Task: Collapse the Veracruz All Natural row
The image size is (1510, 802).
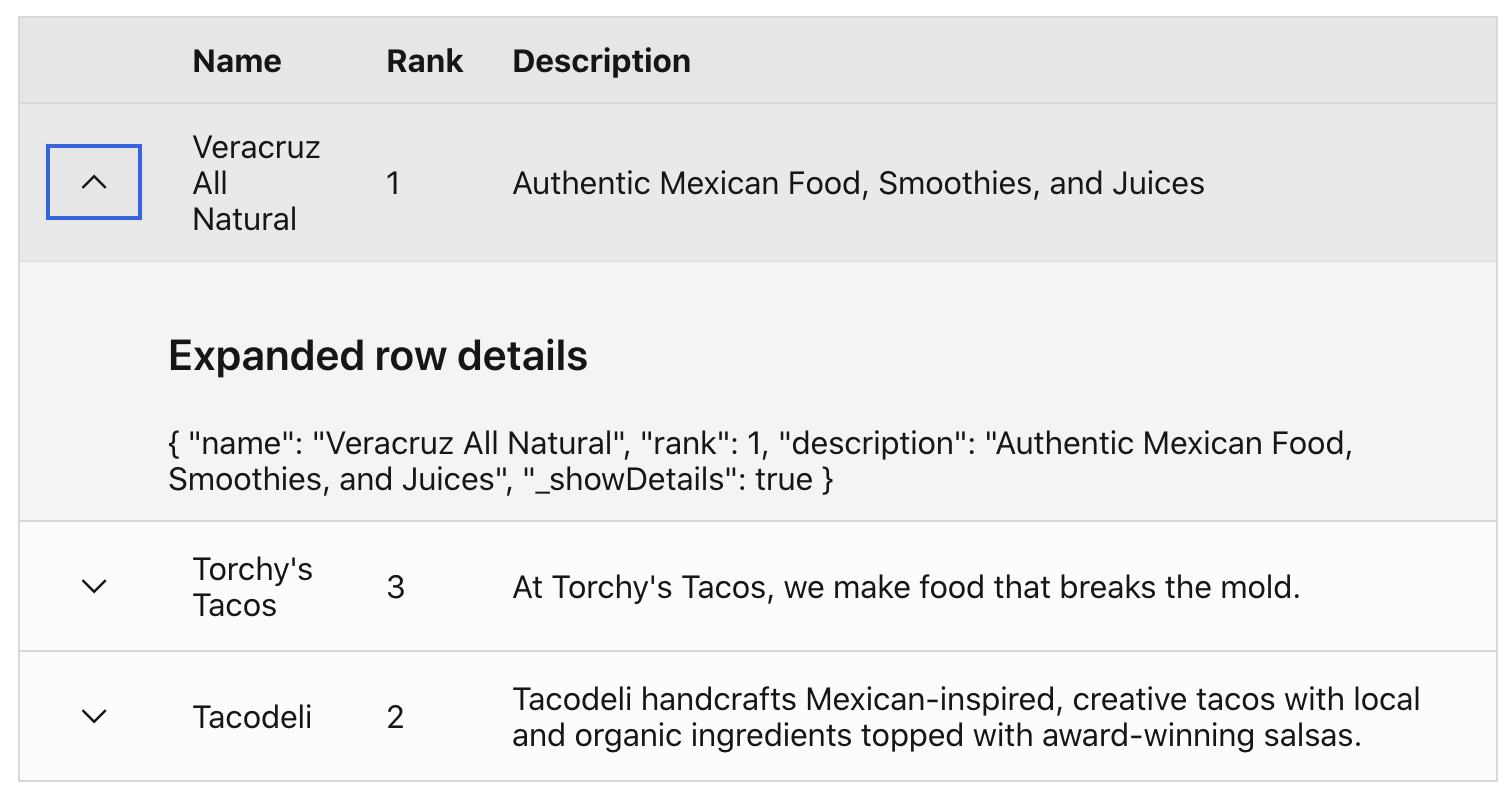Action: pyautogui.click(x=94, y=182)
